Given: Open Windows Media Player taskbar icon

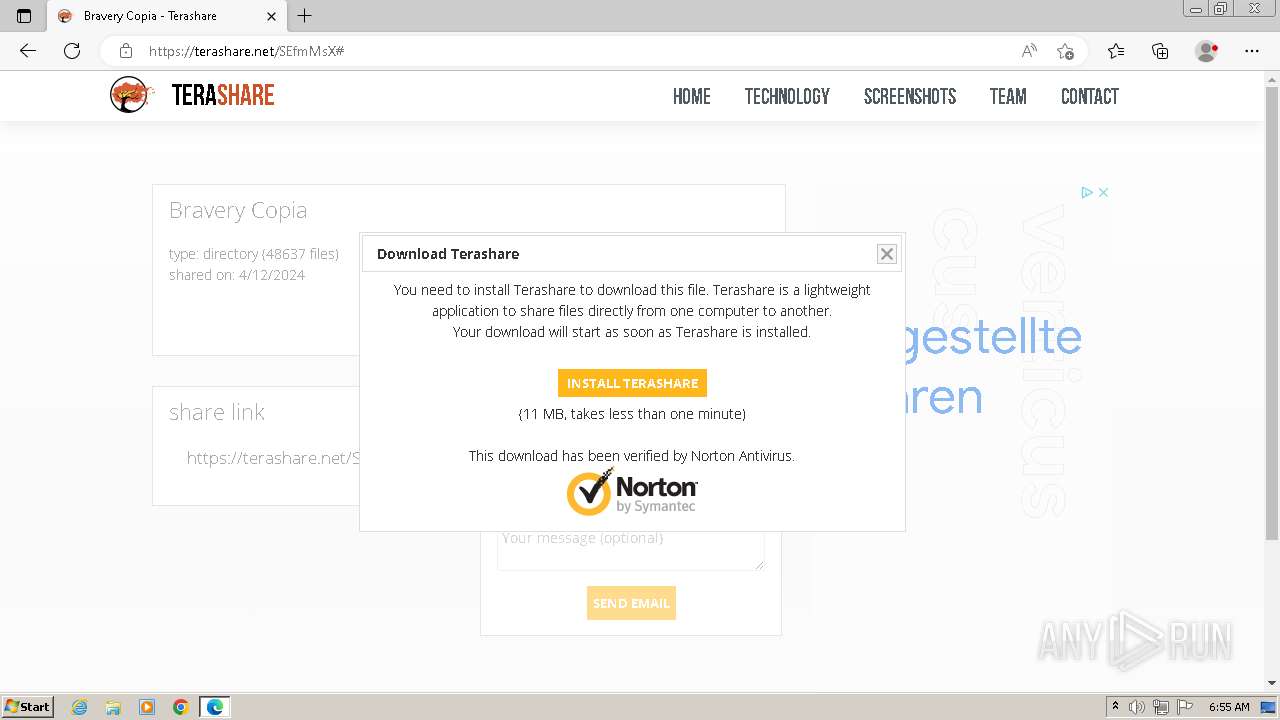Looking at the screenshot, I should point(147,707).
